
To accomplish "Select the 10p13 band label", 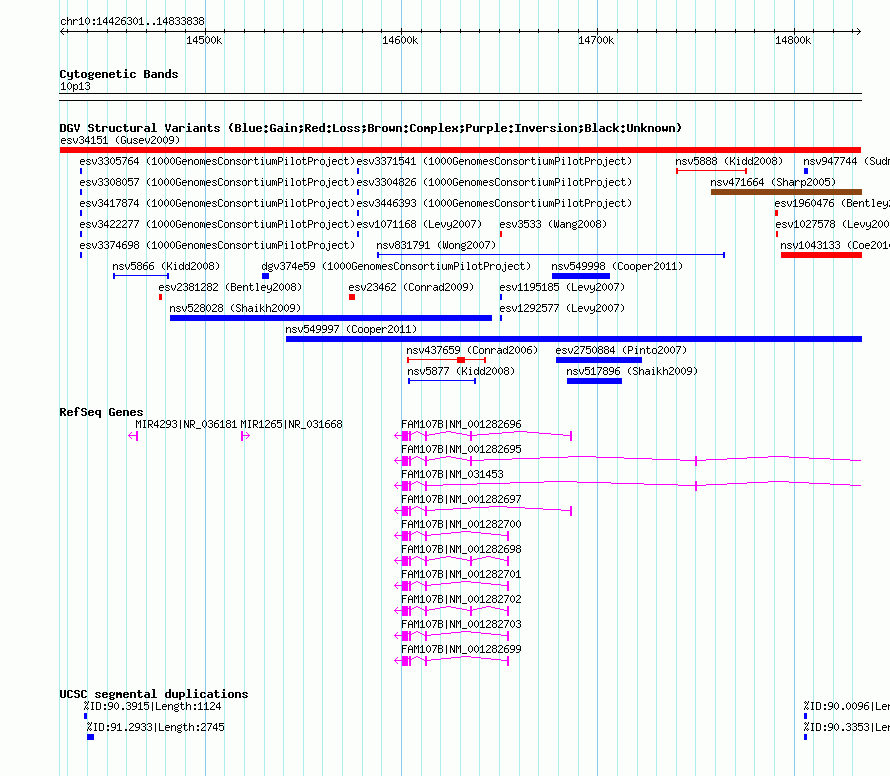I will (x=75, y=86).
